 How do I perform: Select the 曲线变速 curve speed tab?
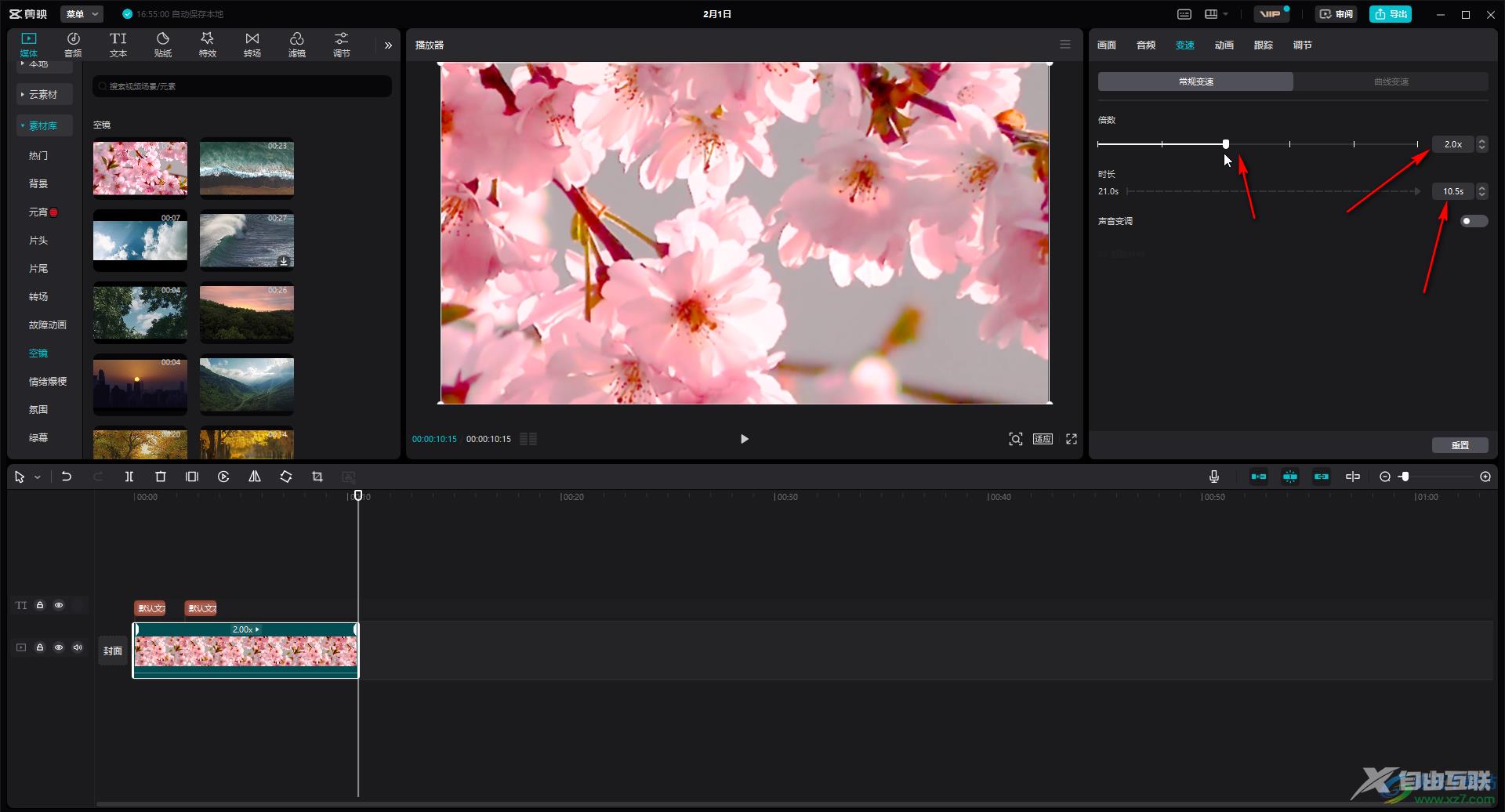[1391, 82]
